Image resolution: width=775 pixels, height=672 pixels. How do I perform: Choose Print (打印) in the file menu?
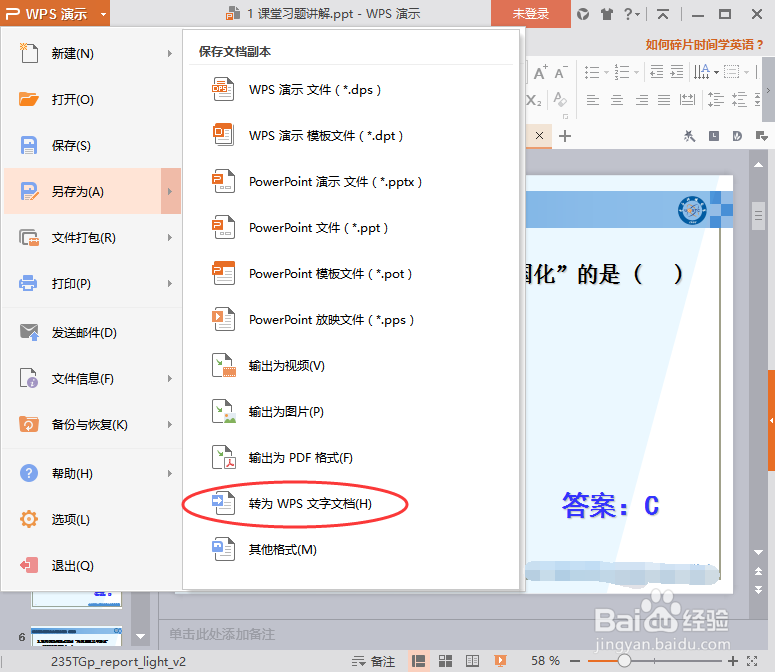pos(92,283)
